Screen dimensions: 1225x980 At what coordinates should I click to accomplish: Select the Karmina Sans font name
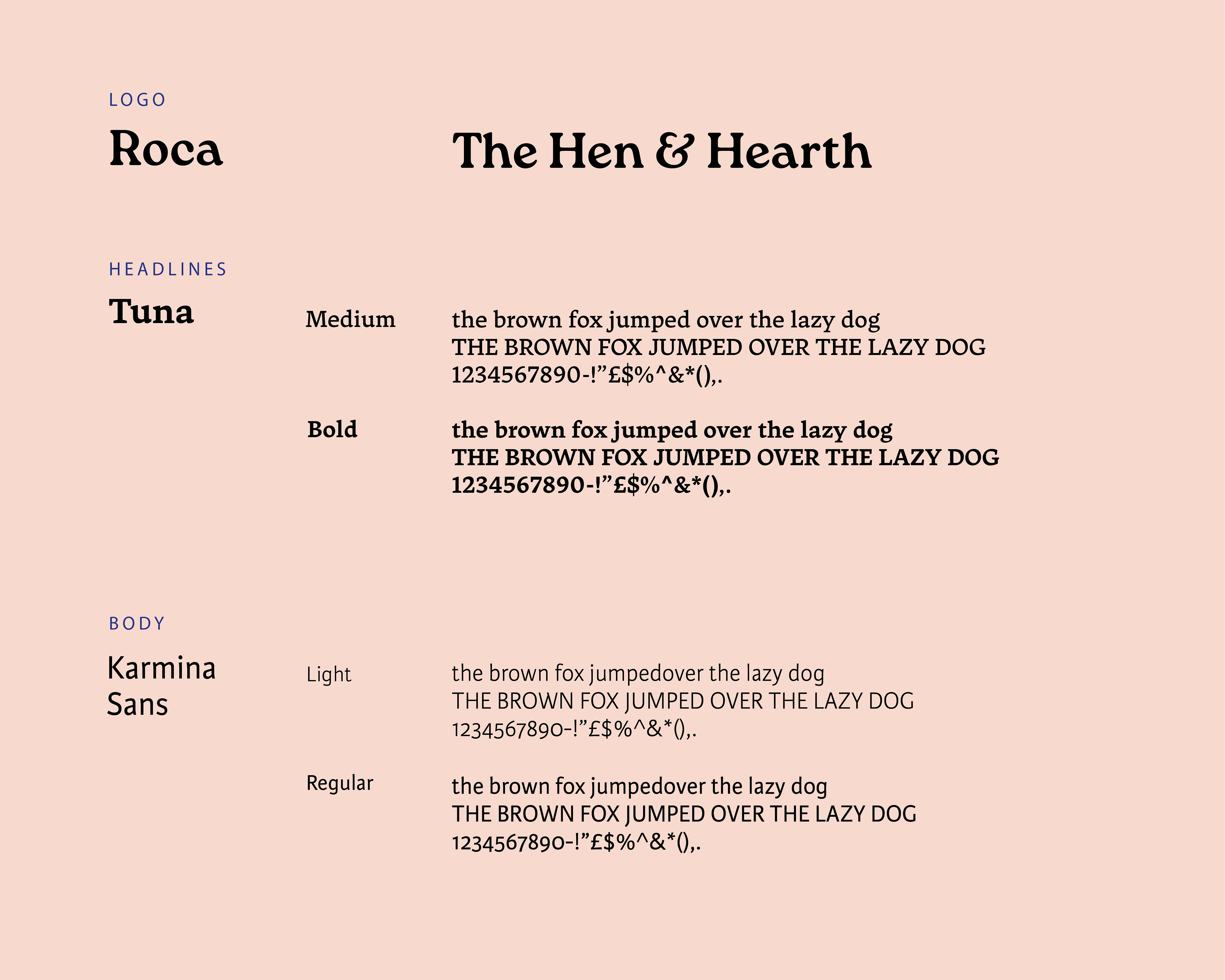(x=162, y=686)
